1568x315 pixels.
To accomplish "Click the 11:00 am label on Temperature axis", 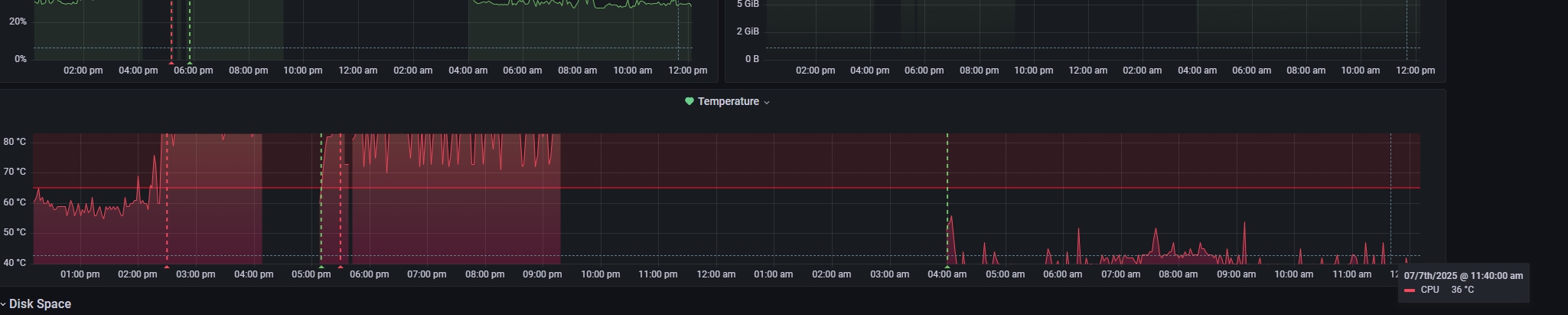I will pos(1351,274).
